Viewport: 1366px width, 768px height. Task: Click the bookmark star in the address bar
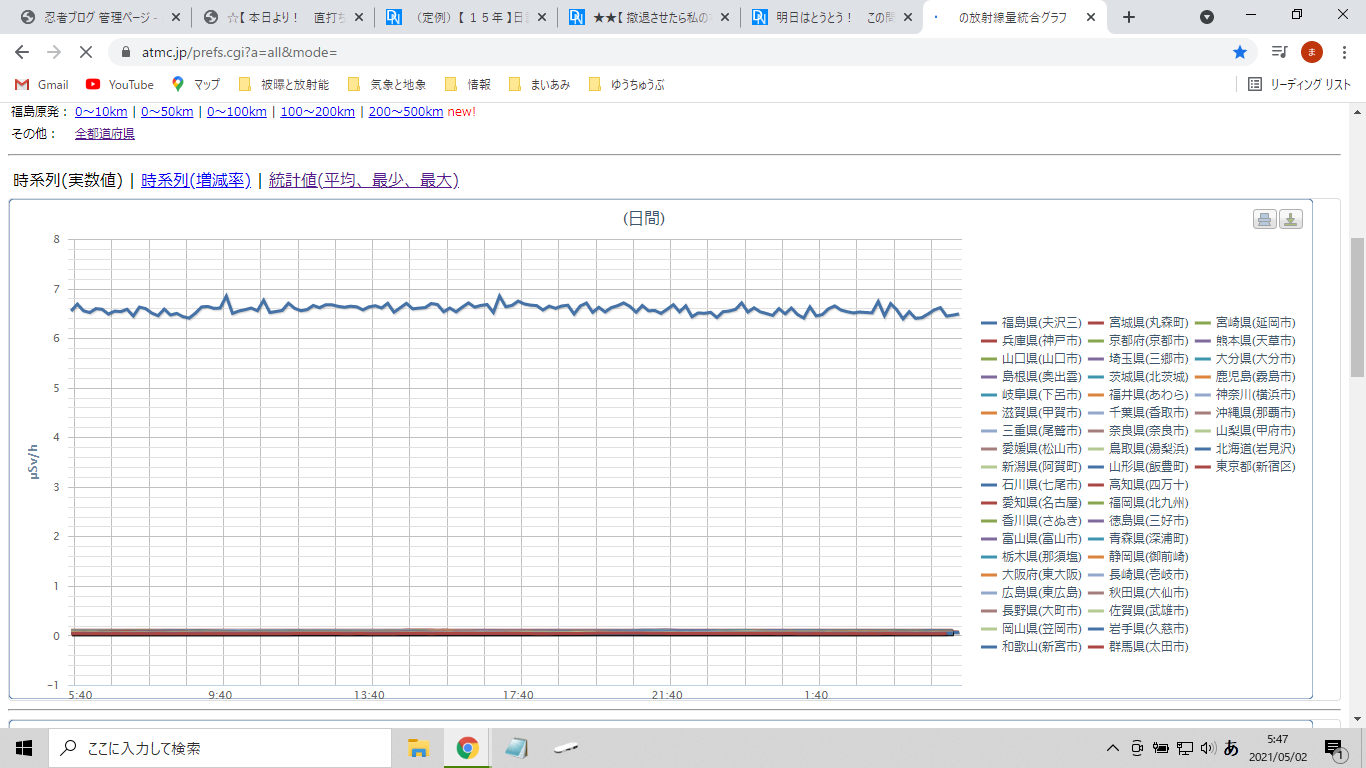pyautogui.click(x=1240, y=52)
